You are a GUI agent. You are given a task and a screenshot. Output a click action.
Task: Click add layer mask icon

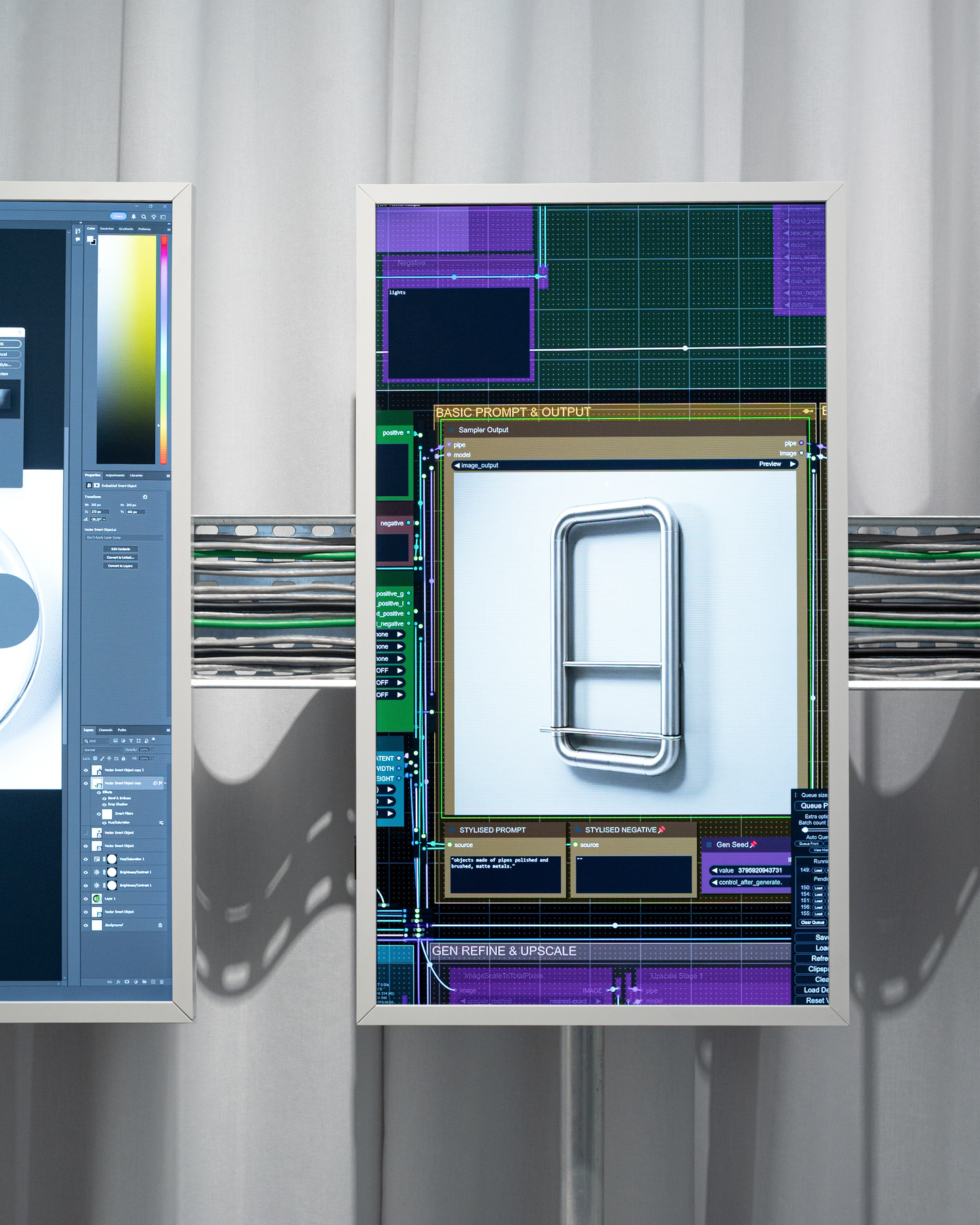pyautogui.click(x=127, y=982)
